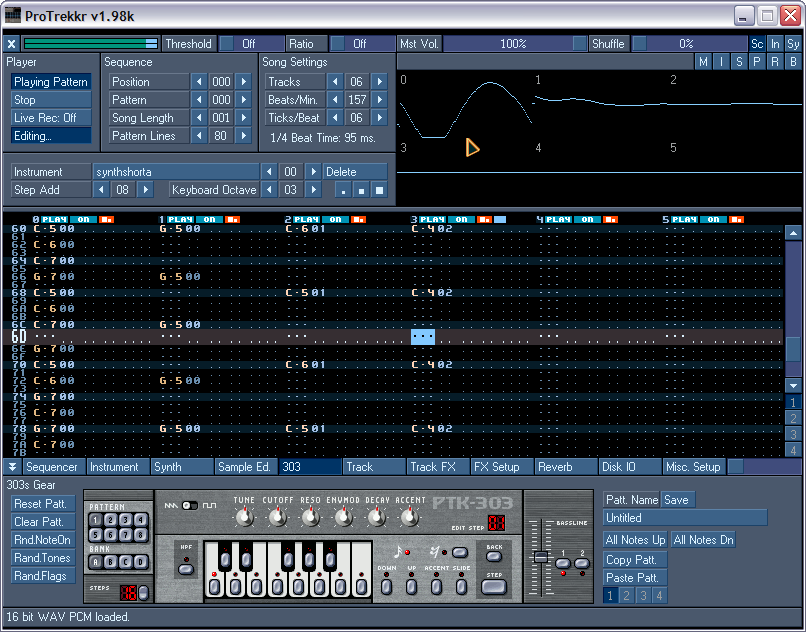806x632 pixels.
Task: Increase Beats/Min. with right arrow
Action: click(379, 100)
